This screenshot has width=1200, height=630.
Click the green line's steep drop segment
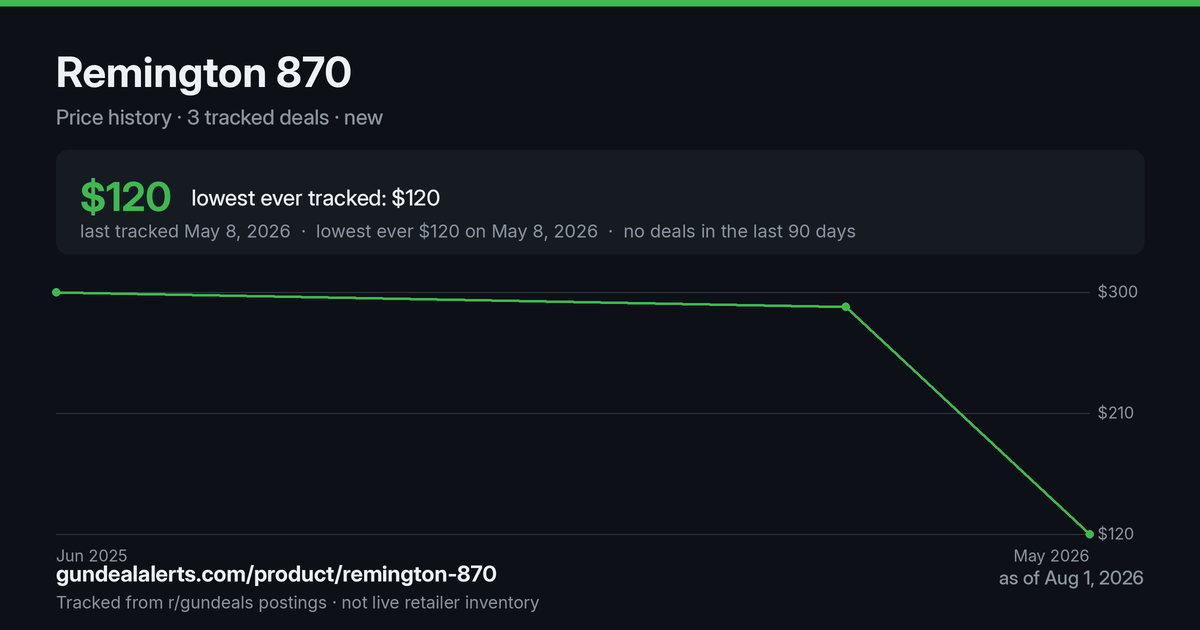tap(968, 421)
